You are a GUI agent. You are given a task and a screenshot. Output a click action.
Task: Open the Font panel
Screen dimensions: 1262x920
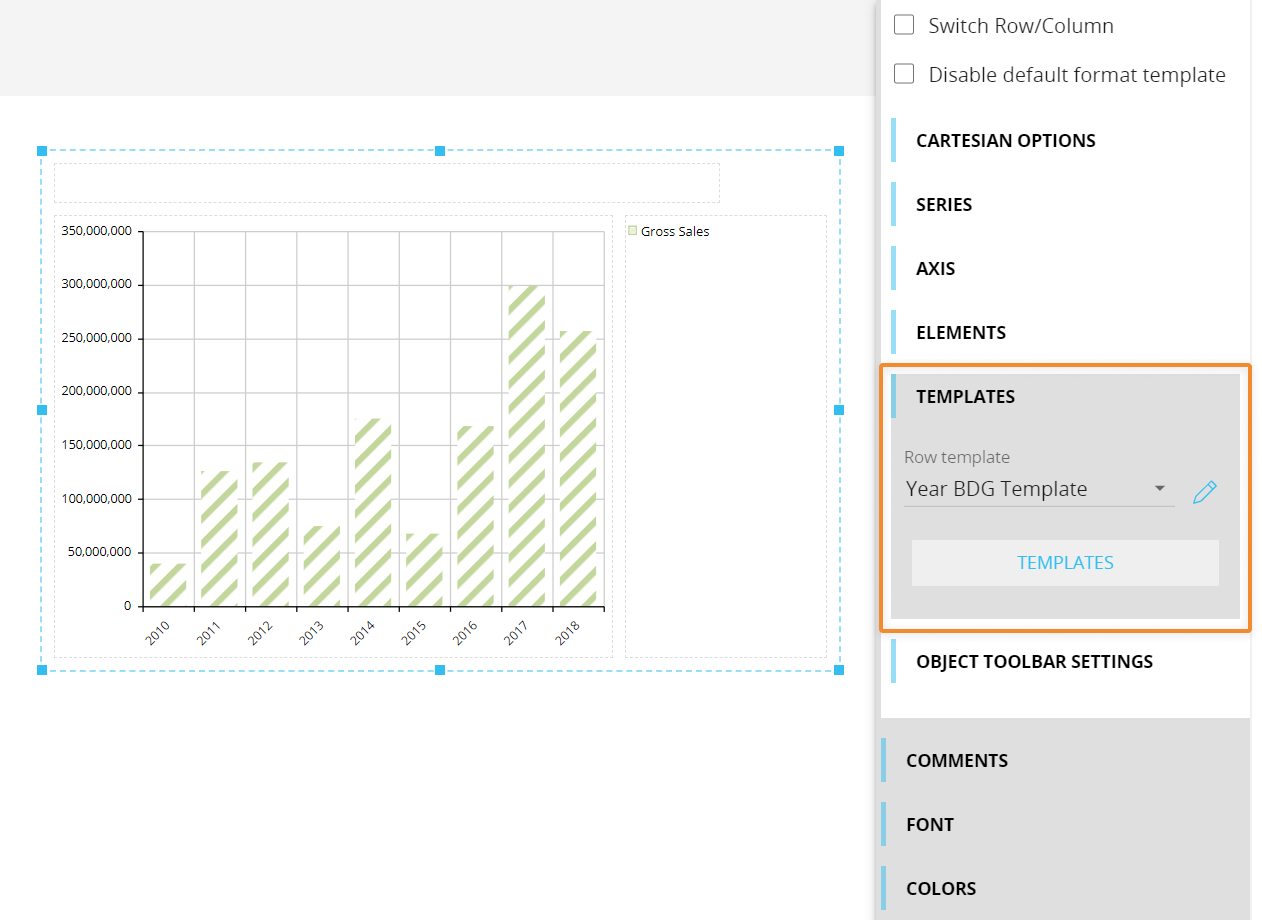(929, 825)
